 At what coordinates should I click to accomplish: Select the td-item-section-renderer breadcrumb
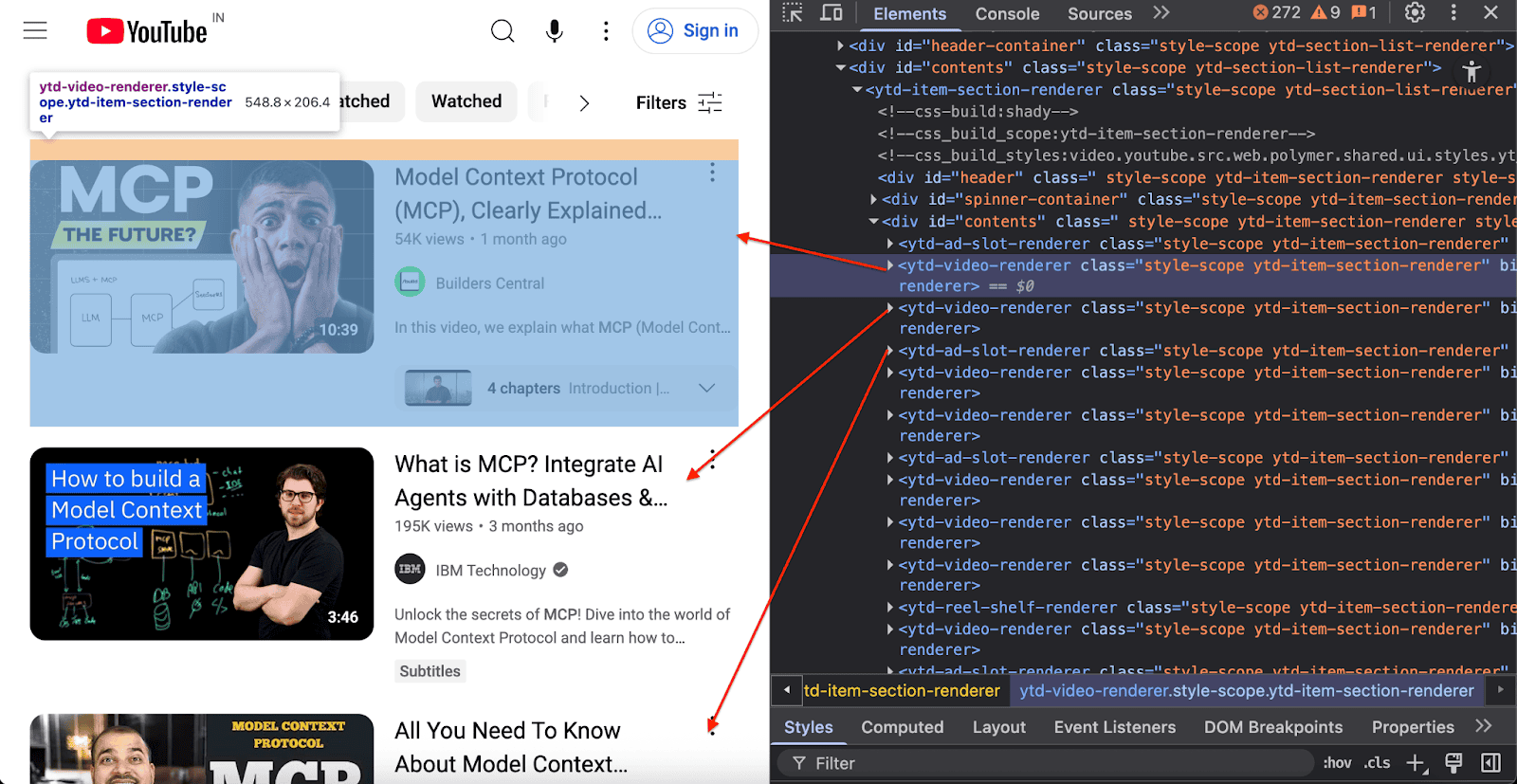[902, 691]
